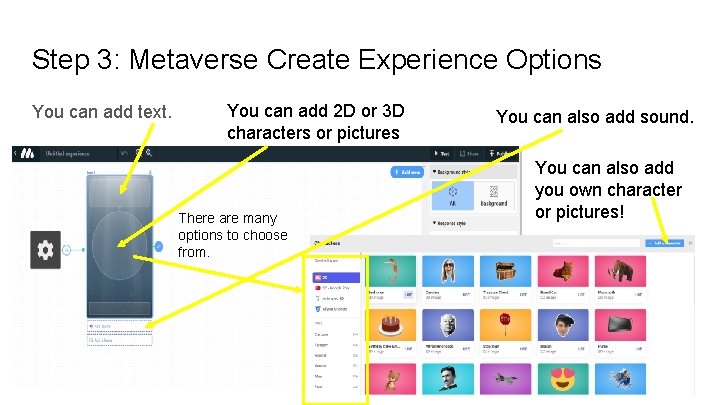Select the AR background style option
The height and width of the screenshot is (405, 720).
453,195
